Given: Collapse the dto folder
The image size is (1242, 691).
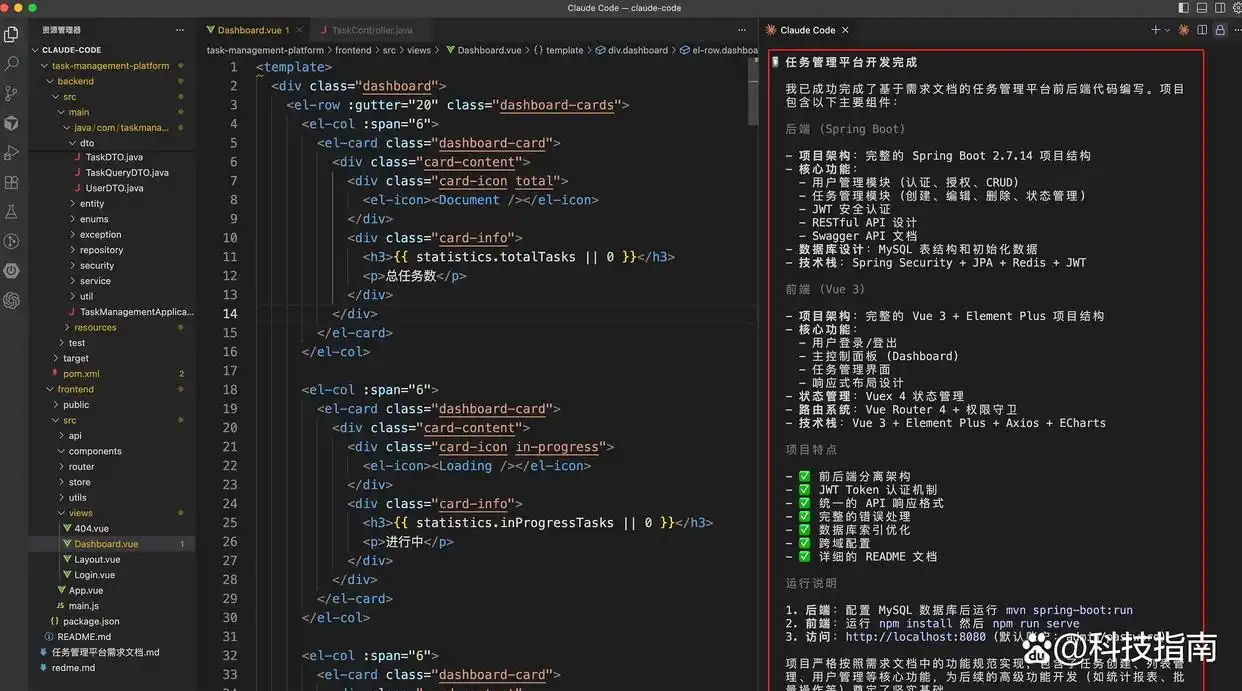Looking at the screenshot, I should click(x=86, y=143).
